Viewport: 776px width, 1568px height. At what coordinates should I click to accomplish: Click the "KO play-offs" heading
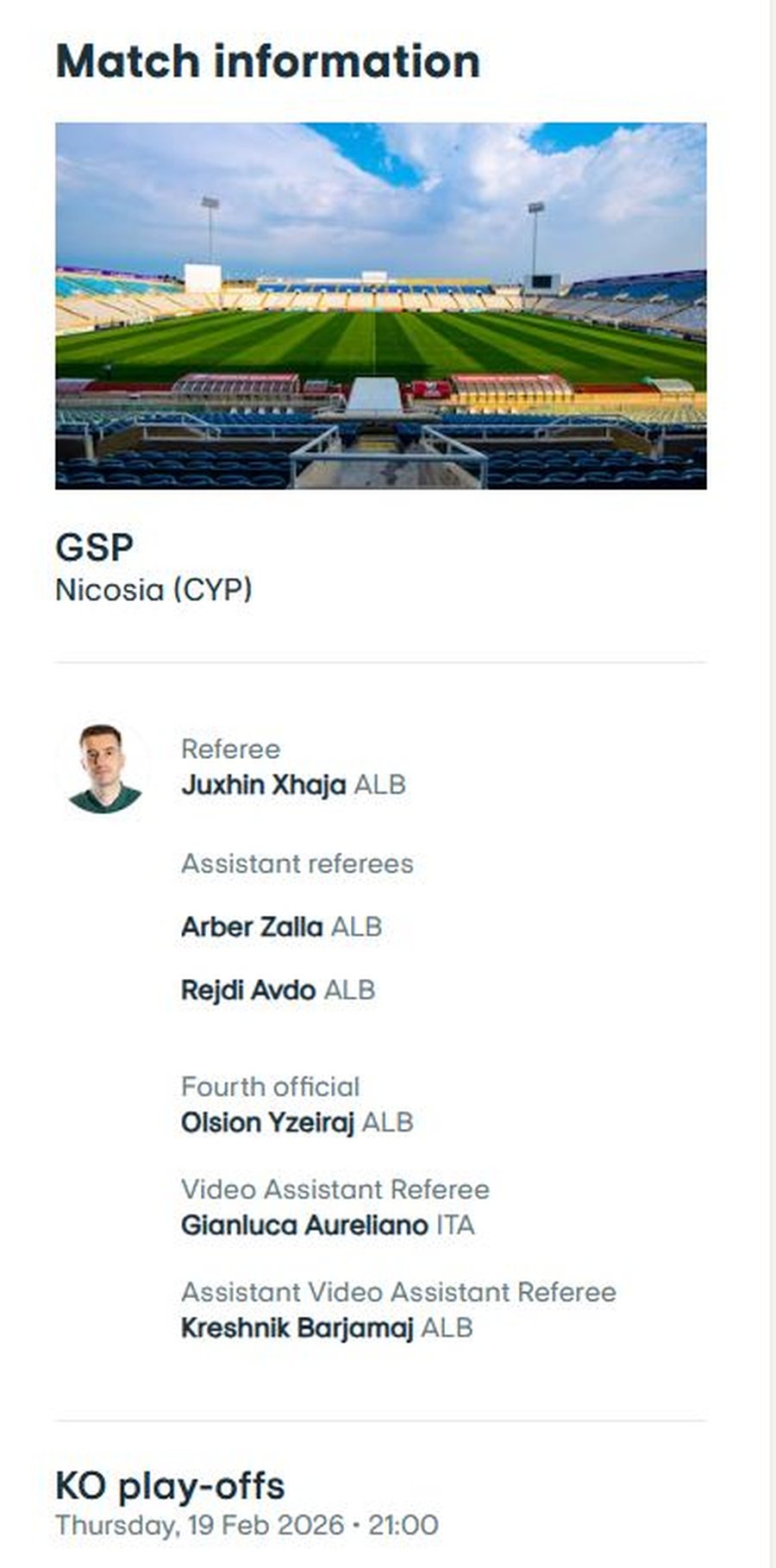point(170,1486)
